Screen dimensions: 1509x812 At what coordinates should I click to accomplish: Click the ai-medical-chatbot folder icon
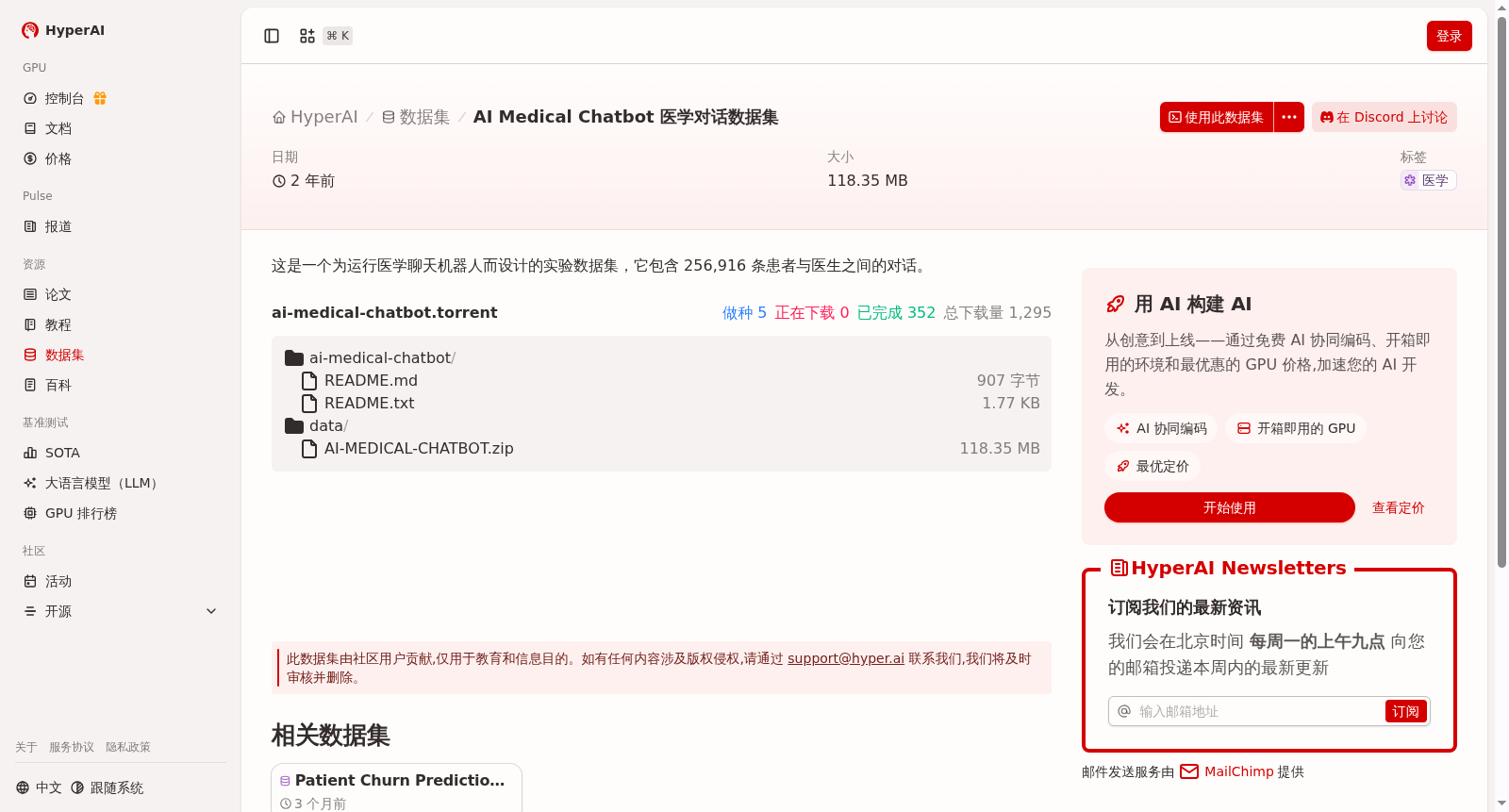294,358
